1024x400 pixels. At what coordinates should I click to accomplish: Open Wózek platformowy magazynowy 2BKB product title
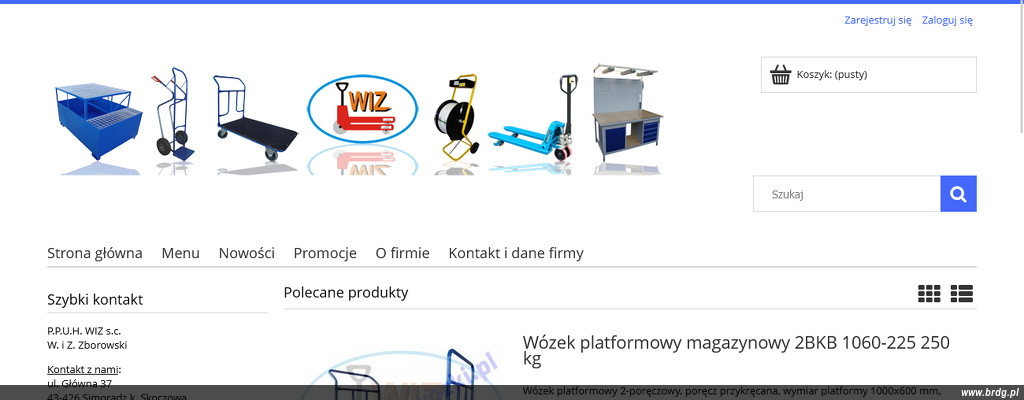pyautogui.click(x=736, y=350)
